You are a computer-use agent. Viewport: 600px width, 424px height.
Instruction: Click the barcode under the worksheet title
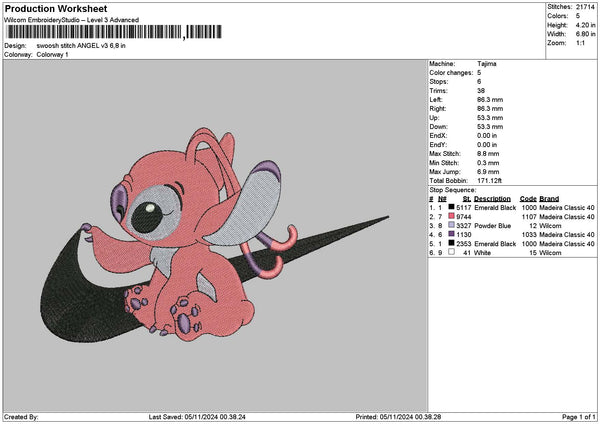(x=114, y=32)
